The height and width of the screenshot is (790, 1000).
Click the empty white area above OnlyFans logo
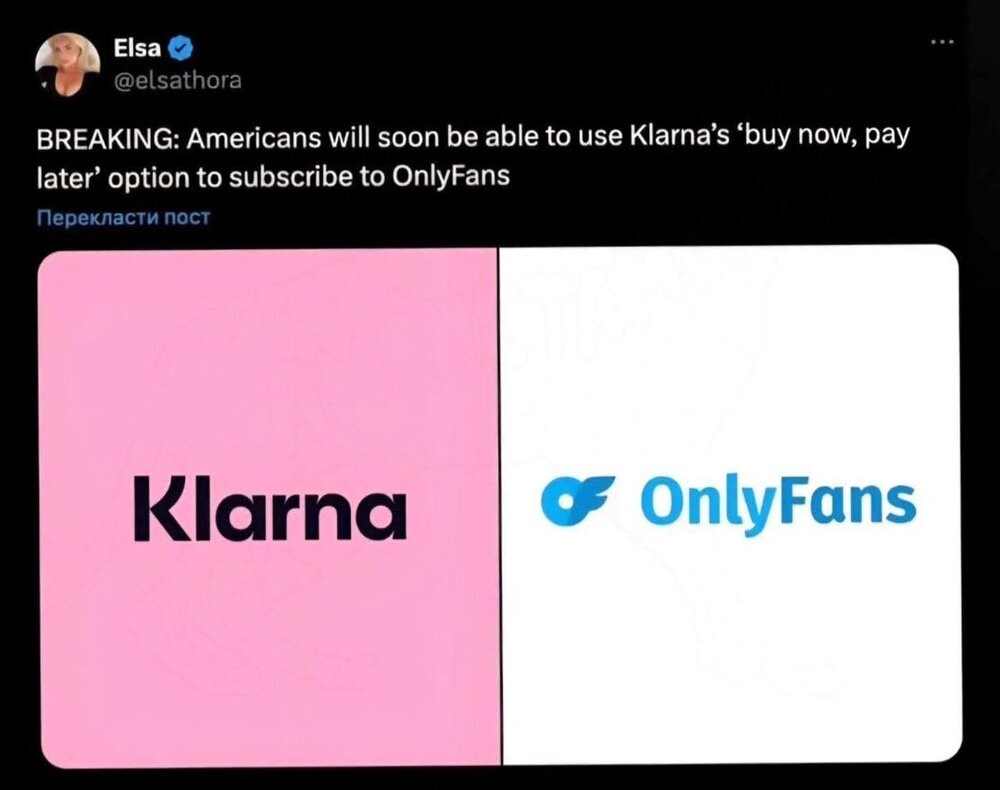(x=731, y=357)
